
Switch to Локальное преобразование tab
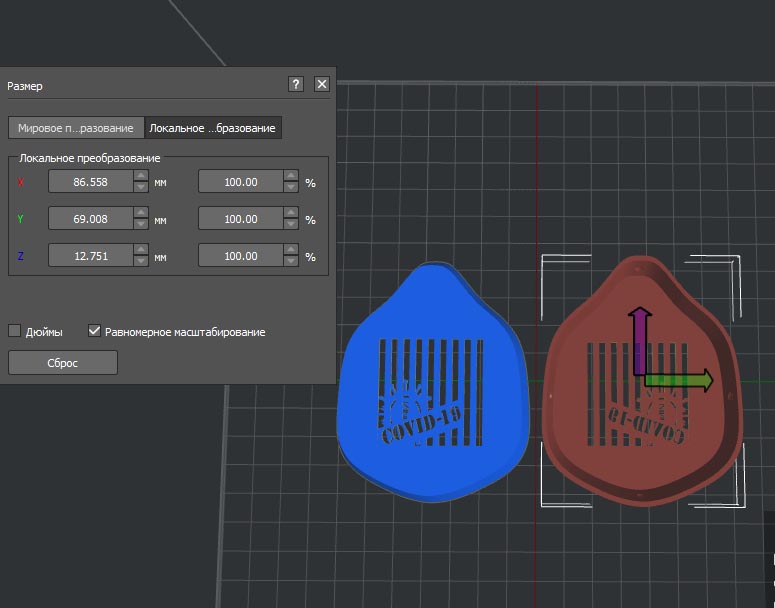[212, 128]
